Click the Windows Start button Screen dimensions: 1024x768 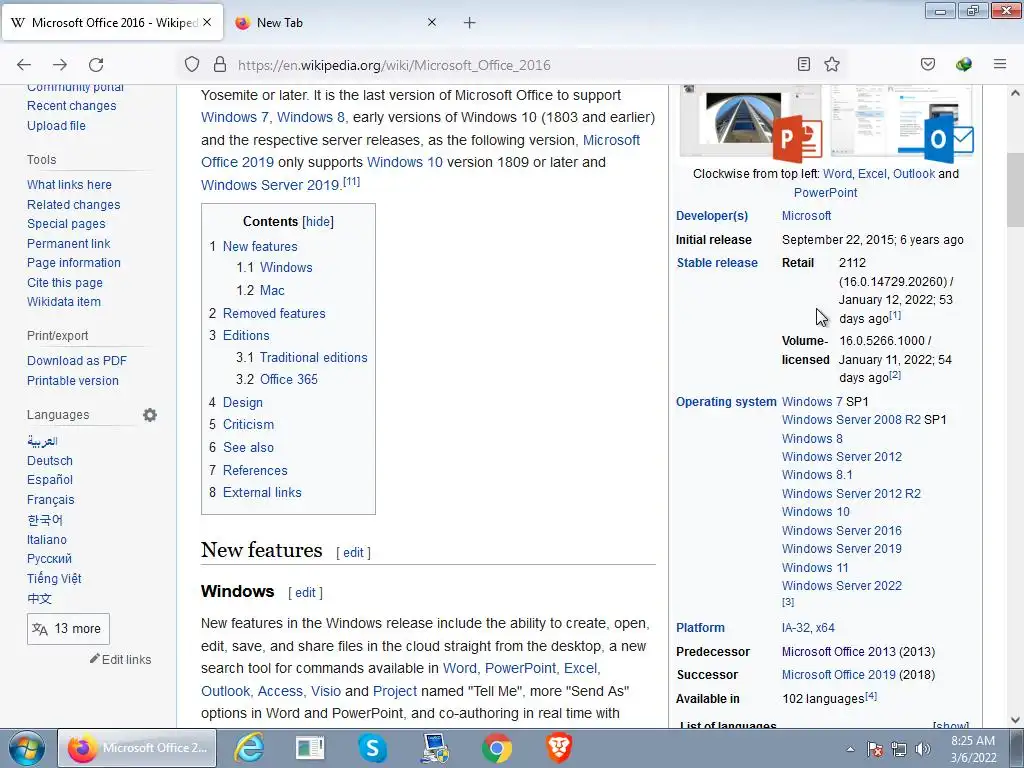(x=26, y=748)
